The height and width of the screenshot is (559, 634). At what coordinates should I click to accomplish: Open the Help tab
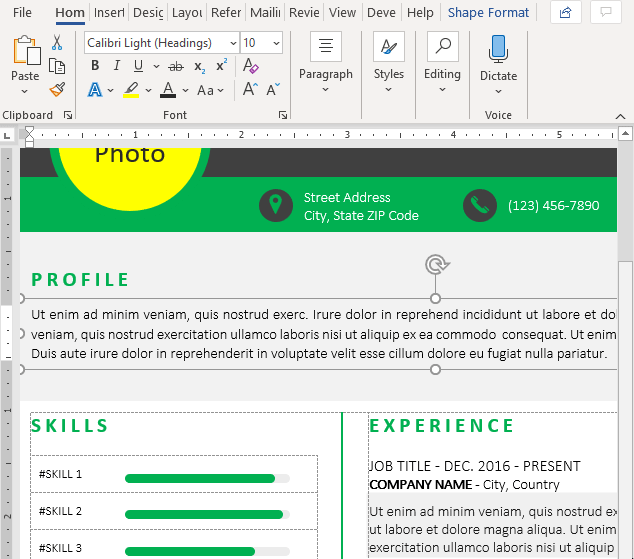tap(420, 13)
